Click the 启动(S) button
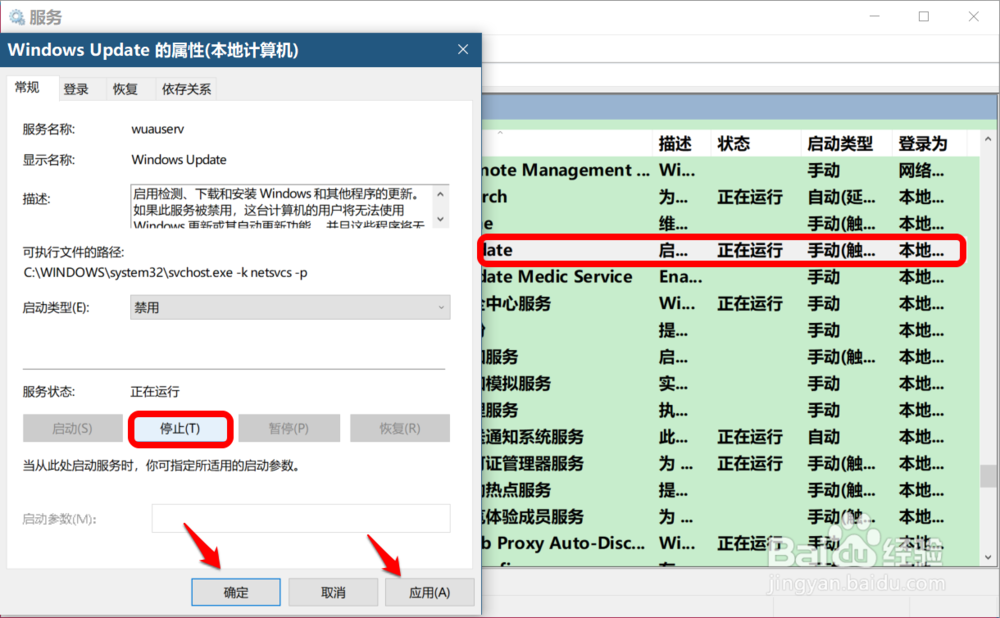1000x618 pixels. click(73, 429)
